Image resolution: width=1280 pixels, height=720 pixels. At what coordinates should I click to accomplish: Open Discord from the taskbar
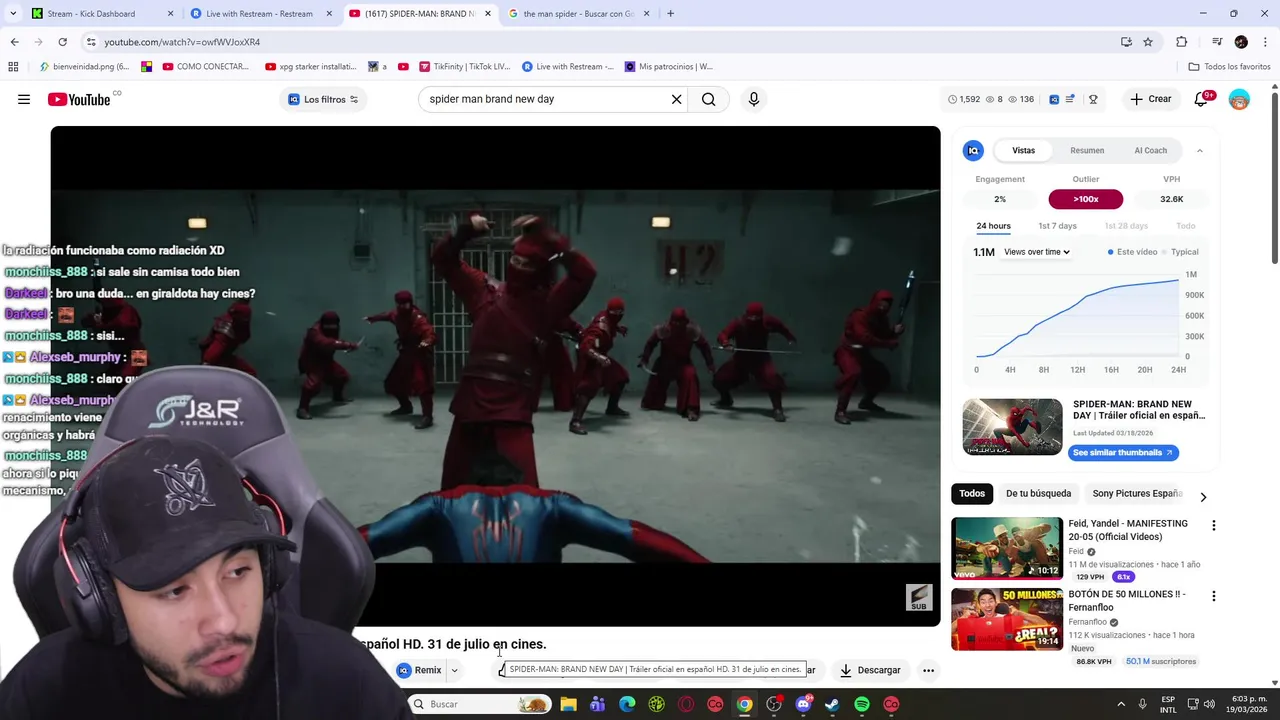pos(803,704)
